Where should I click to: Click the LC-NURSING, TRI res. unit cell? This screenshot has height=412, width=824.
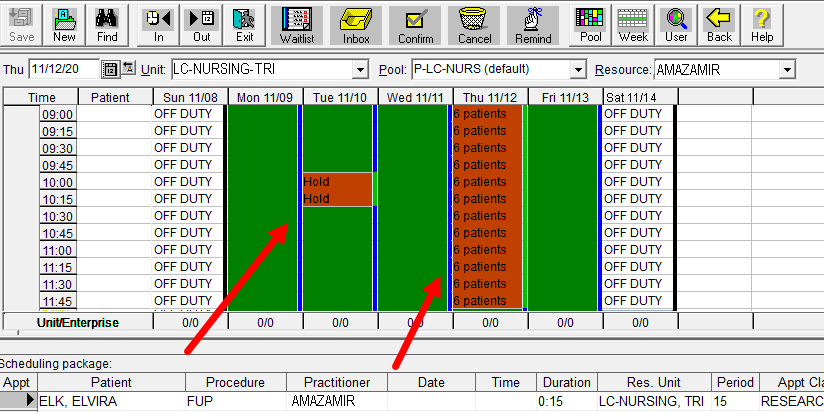click(x=655, y=401)
